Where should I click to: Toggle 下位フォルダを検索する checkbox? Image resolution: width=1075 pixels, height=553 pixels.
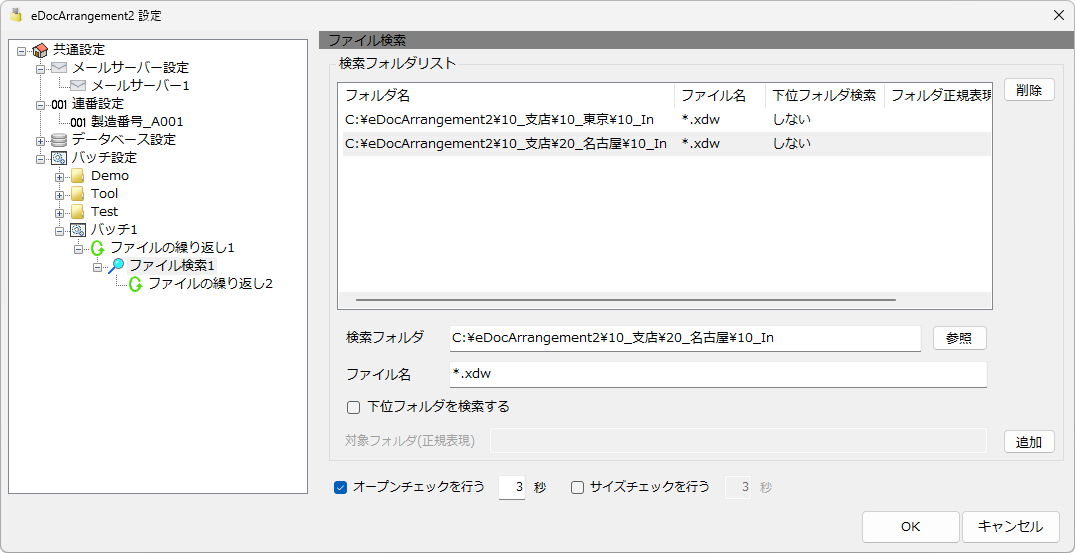point(354,407)
